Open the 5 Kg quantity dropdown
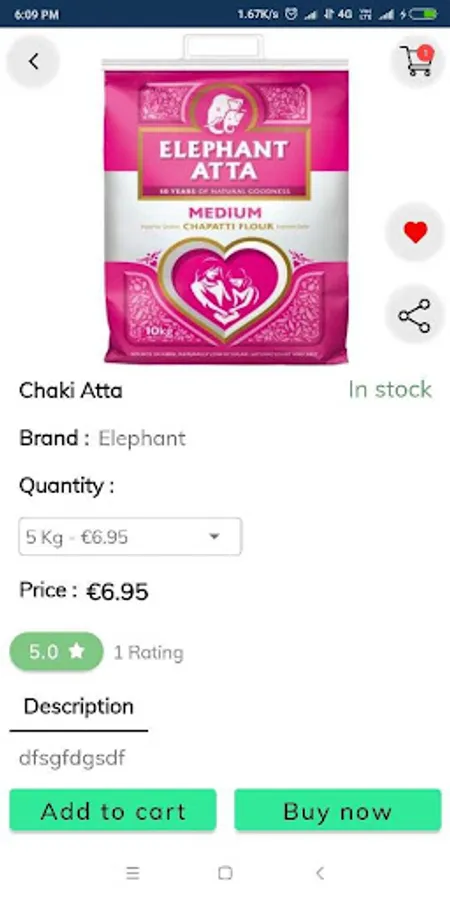 [130, 537]
